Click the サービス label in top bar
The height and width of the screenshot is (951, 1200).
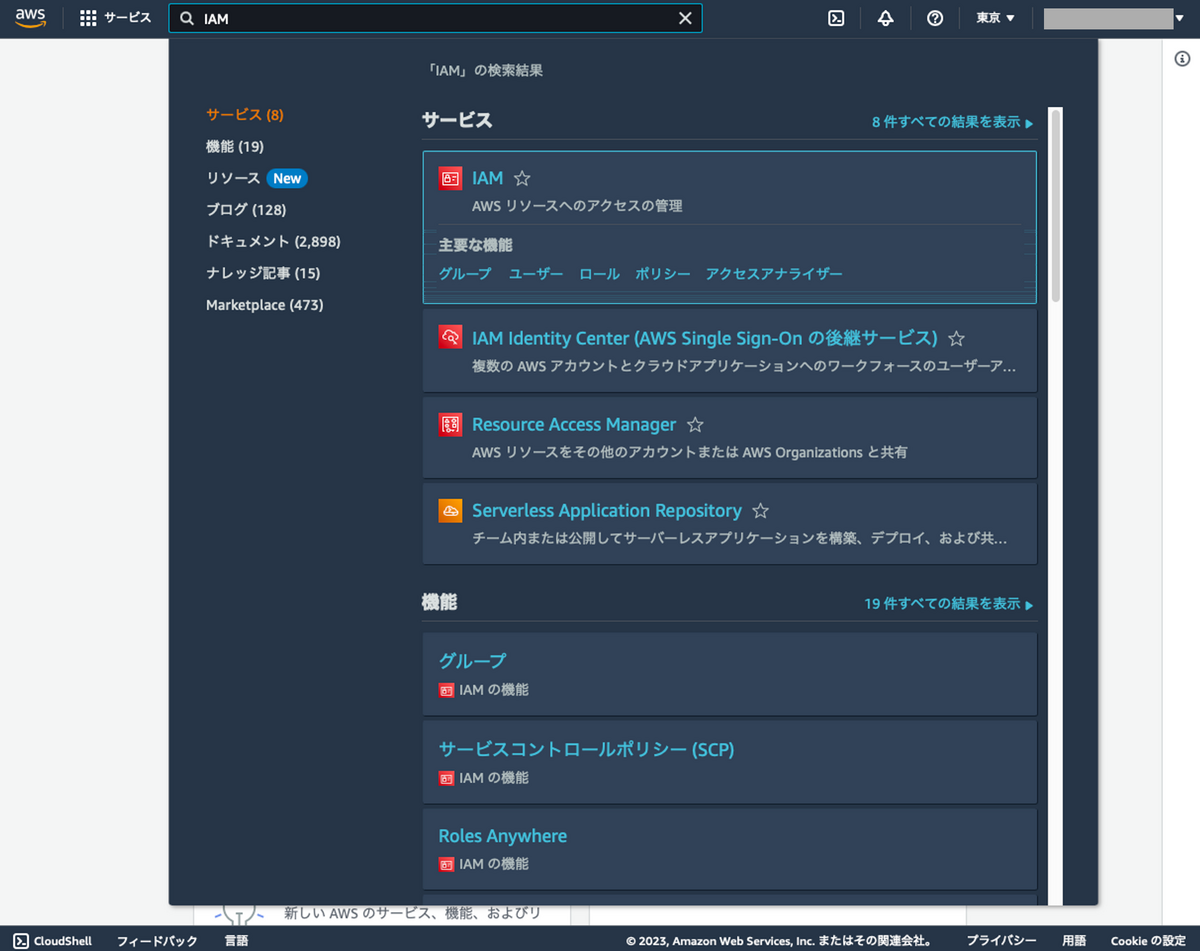pyautogui.click(x=128, y=18)
